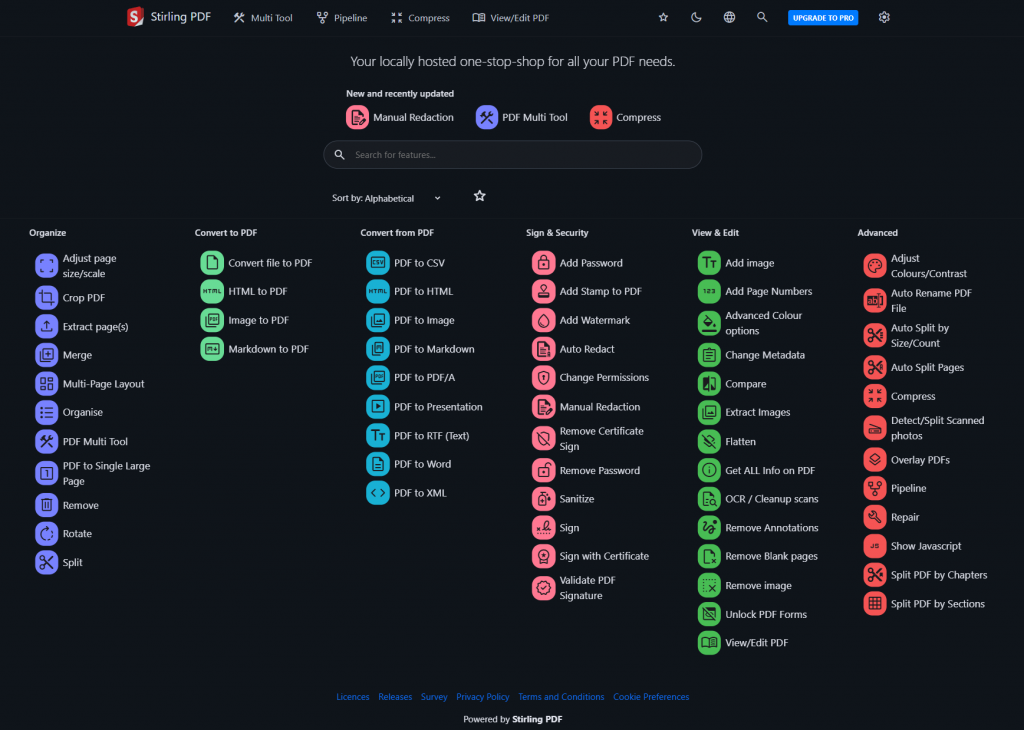Open Cookie Preferences footer link
Viewport: 1024px width, 730px height.
(651, 697)
